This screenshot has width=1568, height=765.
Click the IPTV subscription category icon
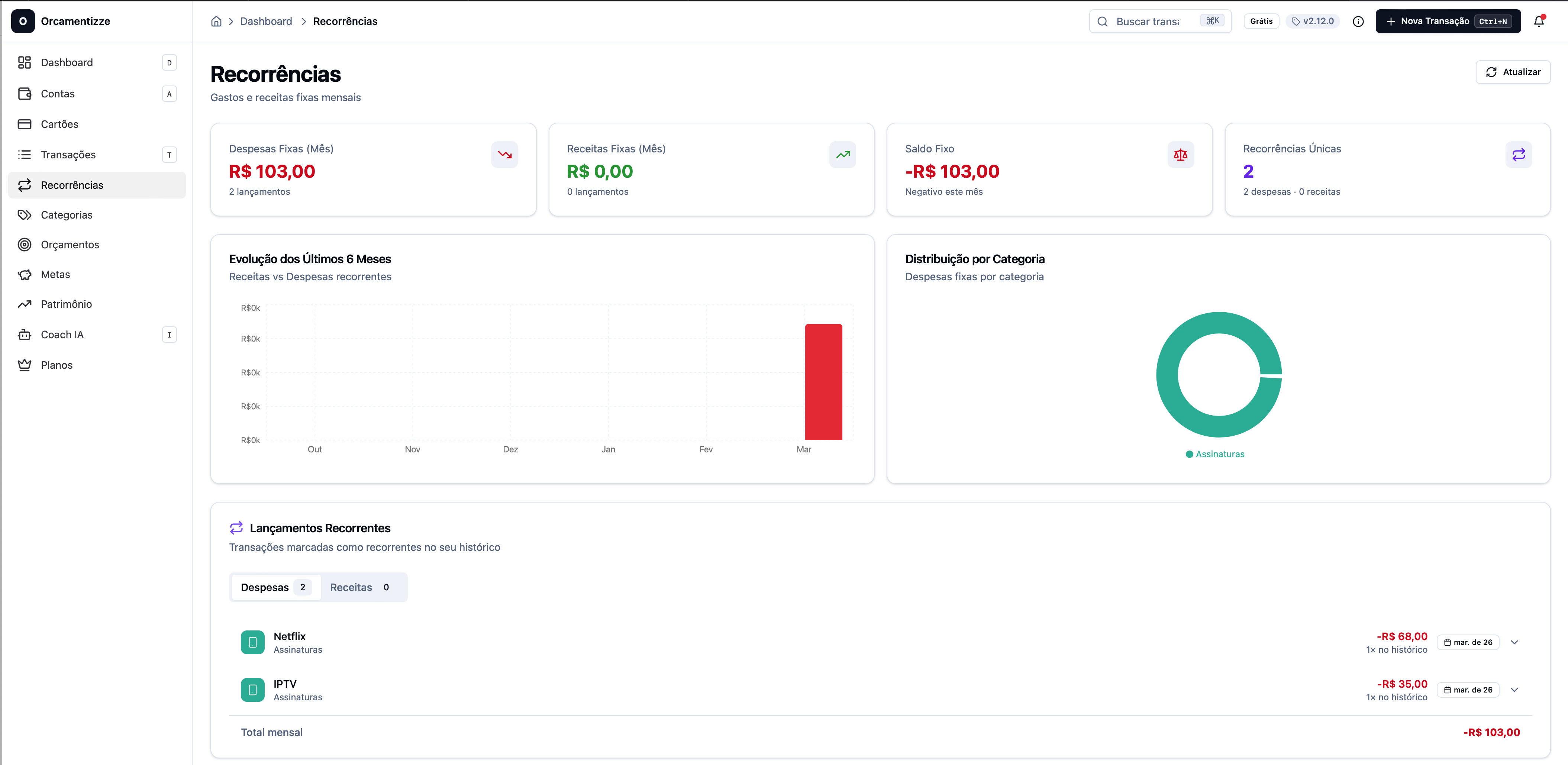pos(253,690)
